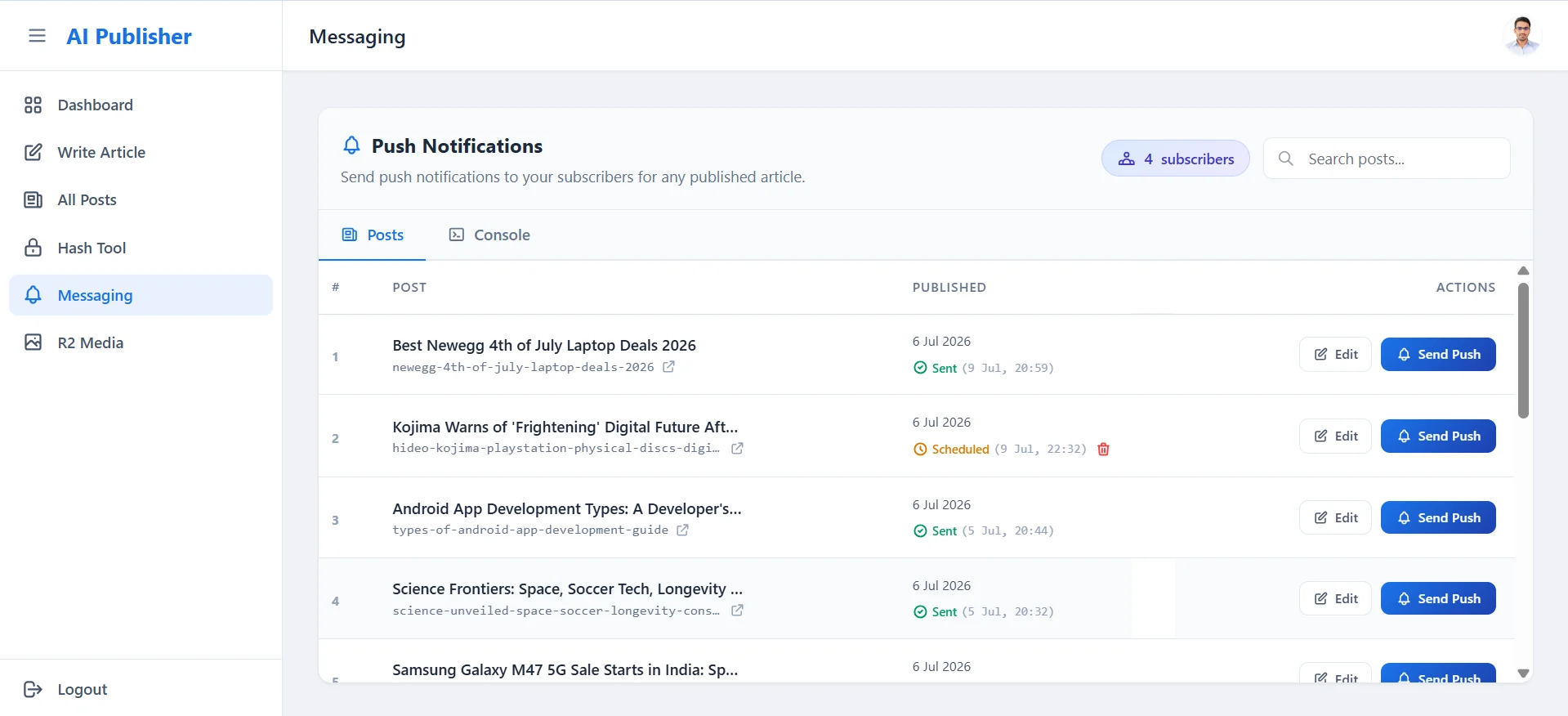This screenshot has height=716, width=1568.
Task: Send push for Kojima Warns post
Action: point(1438,436)
